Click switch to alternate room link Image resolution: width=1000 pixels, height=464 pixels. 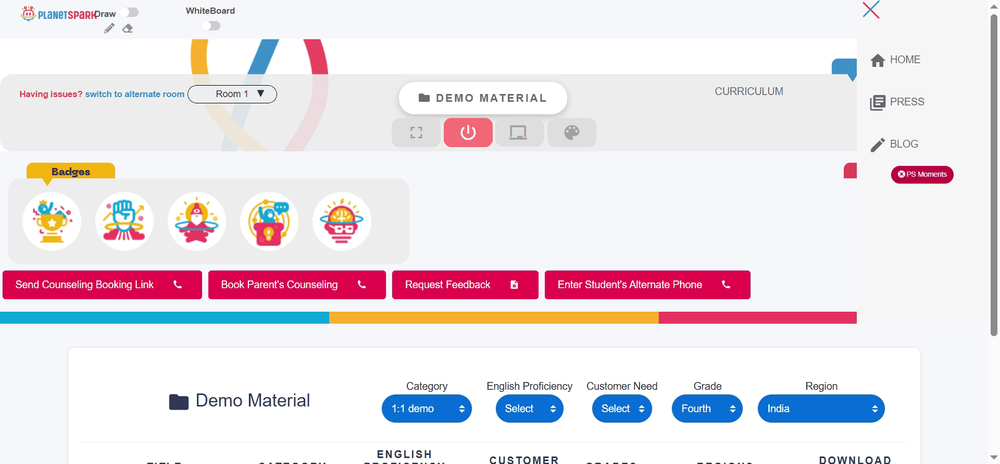pyautogui.click(x=135, y=94)
